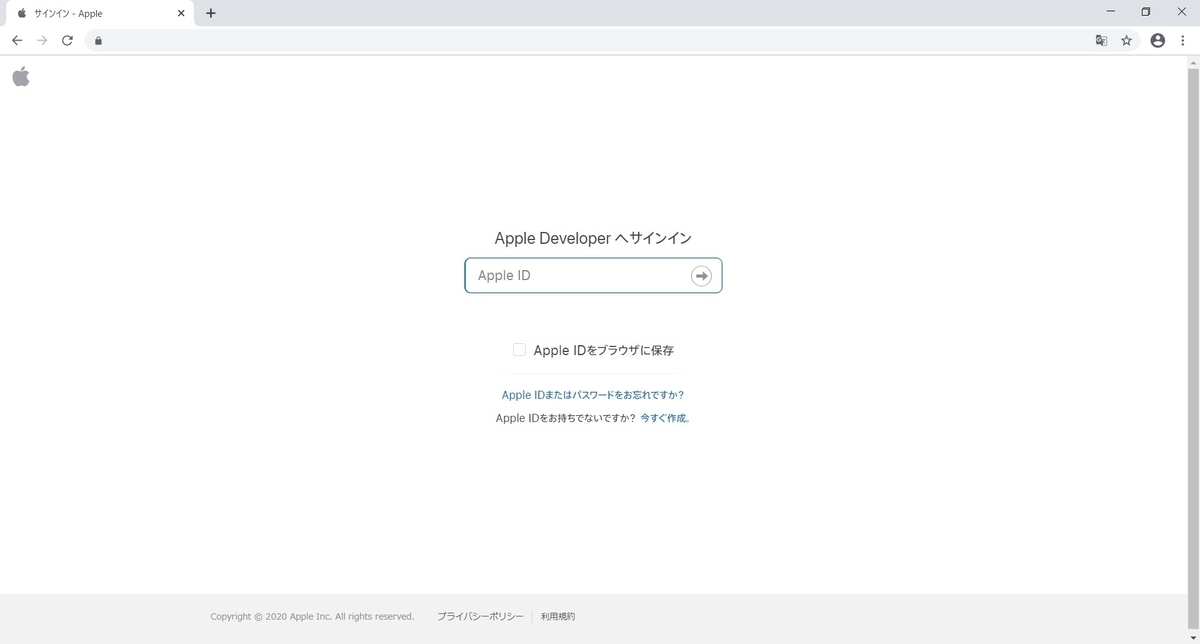Reload the page

tap(67, 40)
